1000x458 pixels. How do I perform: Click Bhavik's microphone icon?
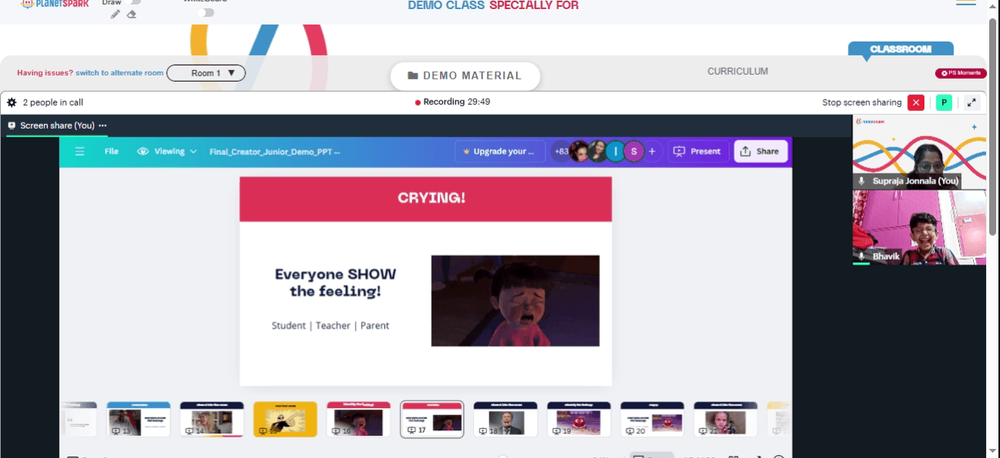pyautogui.click(x=861, y=256)
